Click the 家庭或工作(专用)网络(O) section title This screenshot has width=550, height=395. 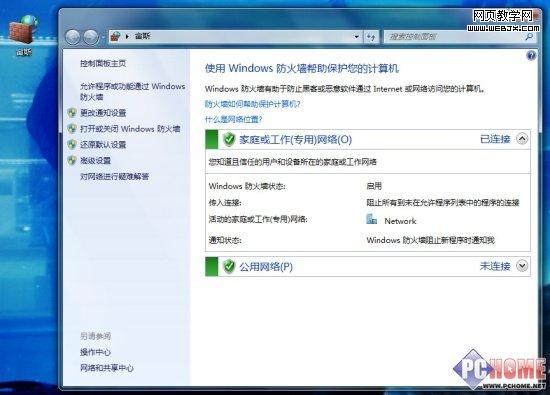[x=295, y=140]
